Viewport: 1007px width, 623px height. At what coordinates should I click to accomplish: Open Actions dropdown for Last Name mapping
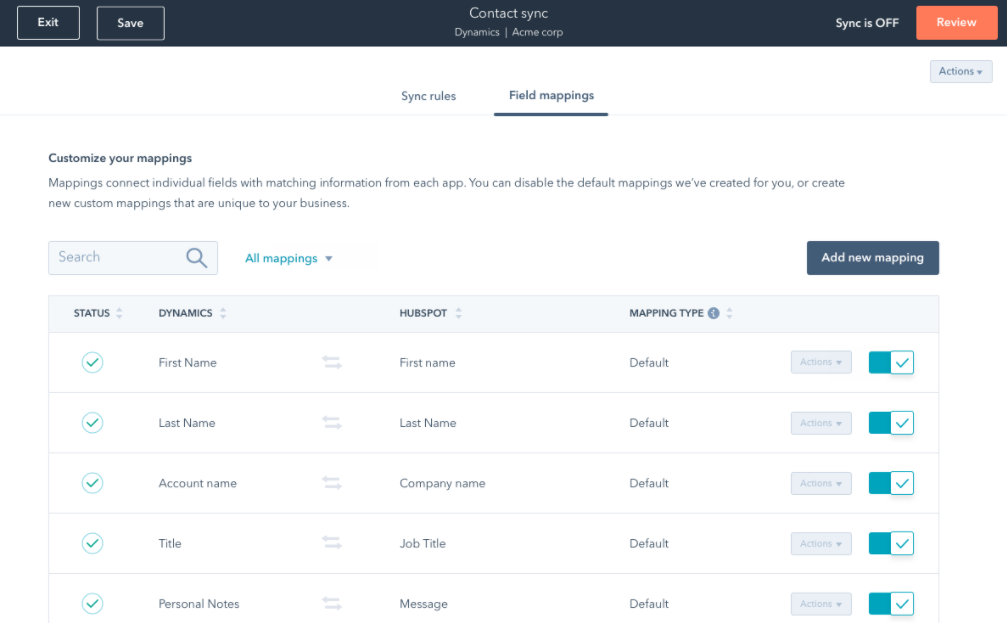(x=820, y=422)
